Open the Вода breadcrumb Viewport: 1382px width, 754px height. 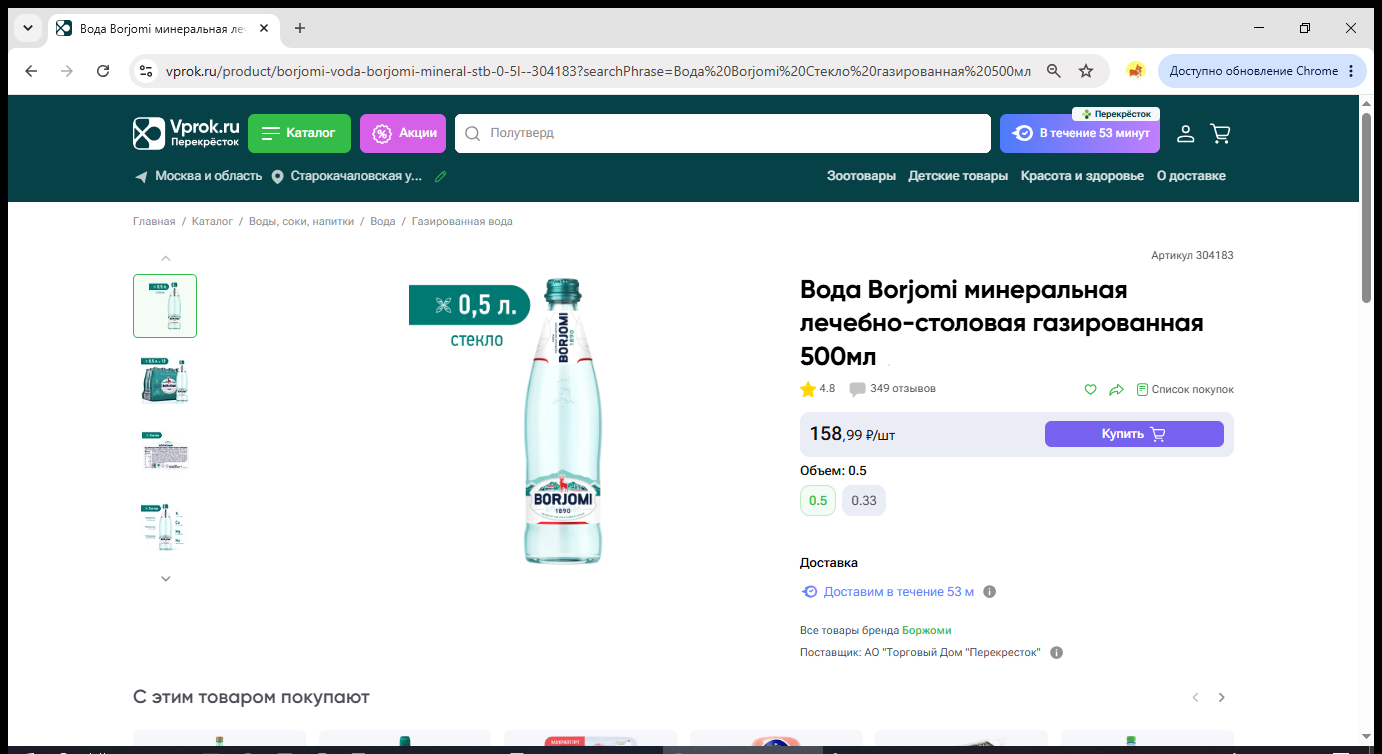click(383, 221)
